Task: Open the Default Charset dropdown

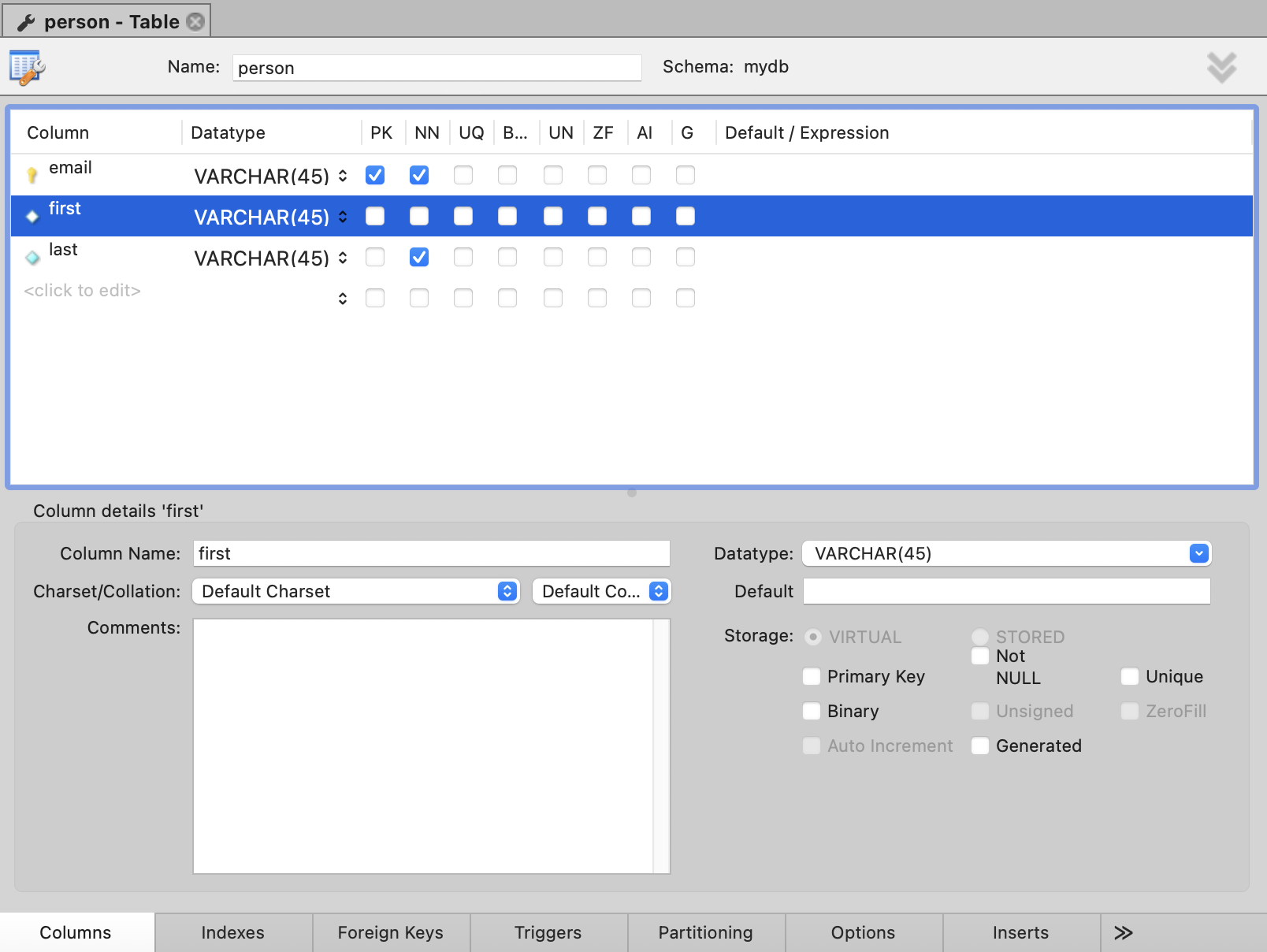Action: coord(356,591)
